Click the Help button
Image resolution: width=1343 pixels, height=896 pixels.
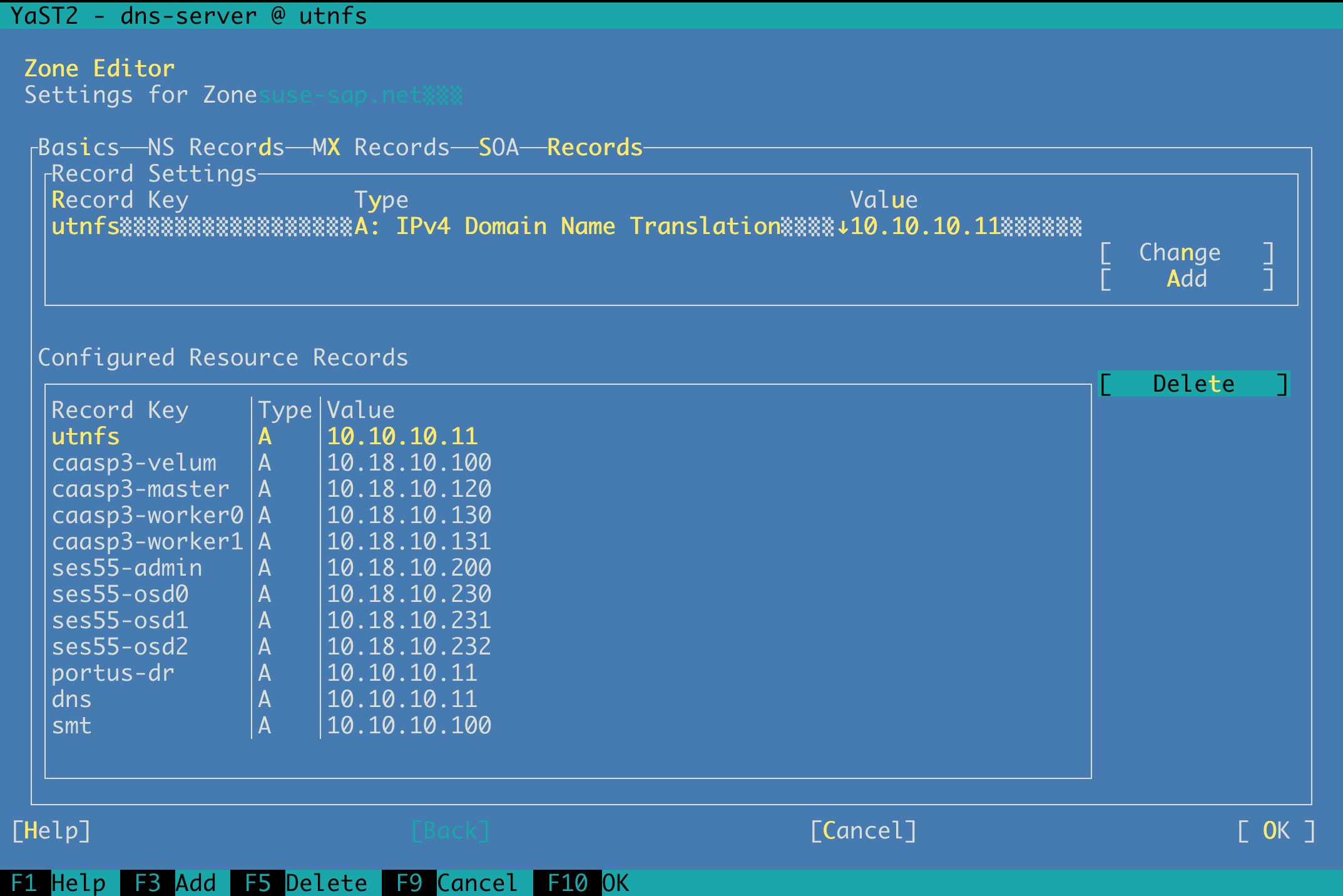coord(51,831)
